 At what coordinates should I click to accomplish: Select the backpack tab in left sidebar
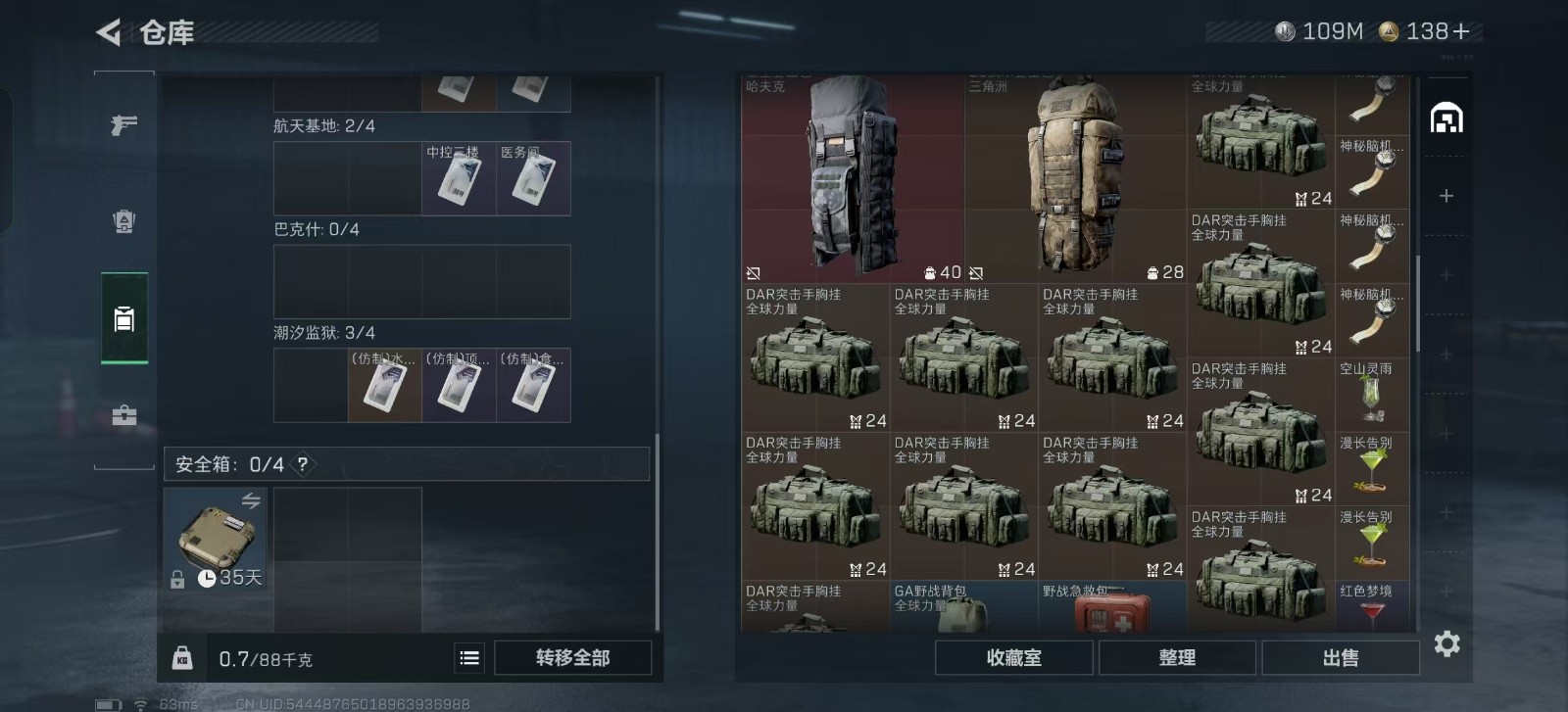coord(124,221)
